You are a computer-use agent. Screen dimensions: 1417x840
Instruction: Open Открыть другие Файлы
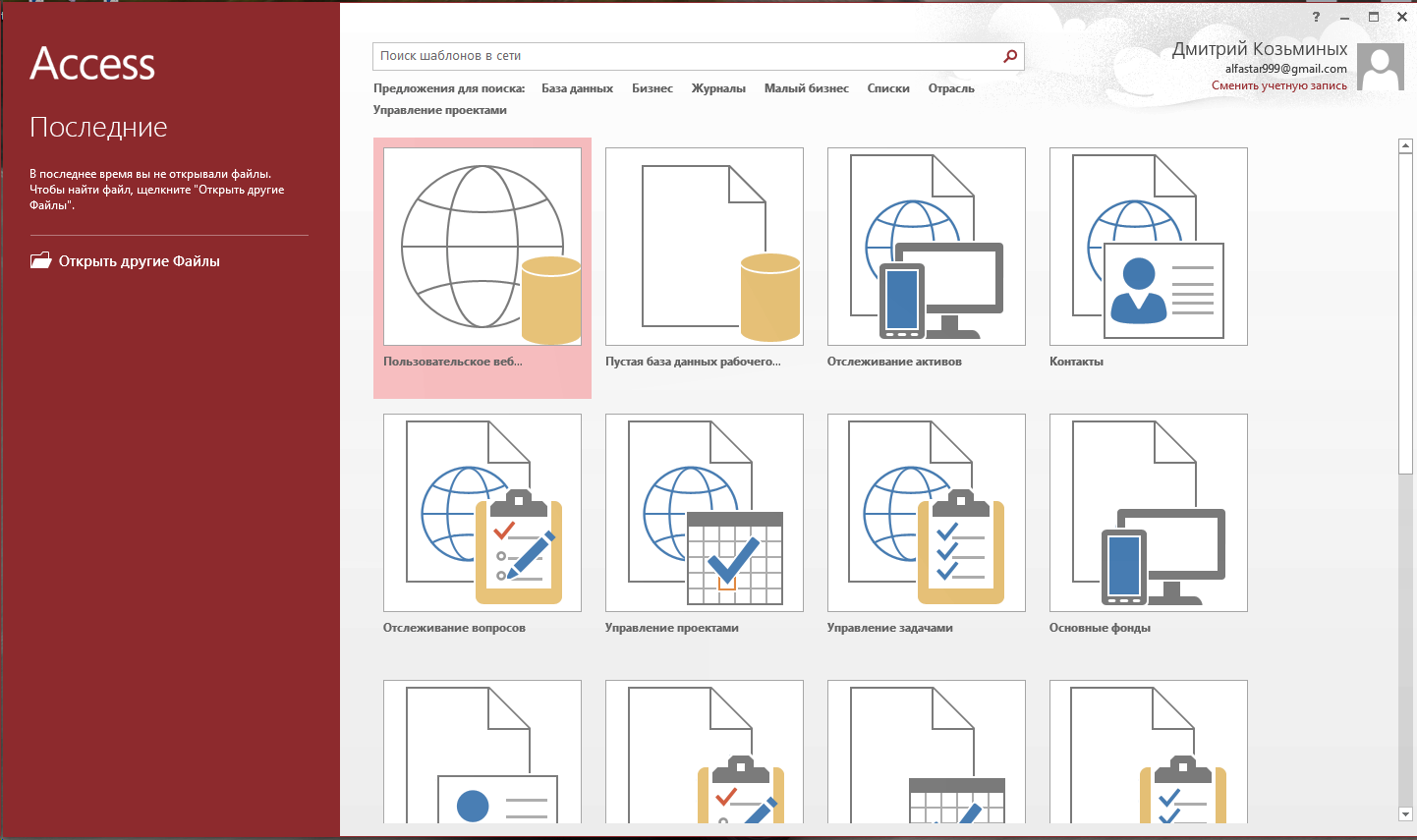(125, 260)
